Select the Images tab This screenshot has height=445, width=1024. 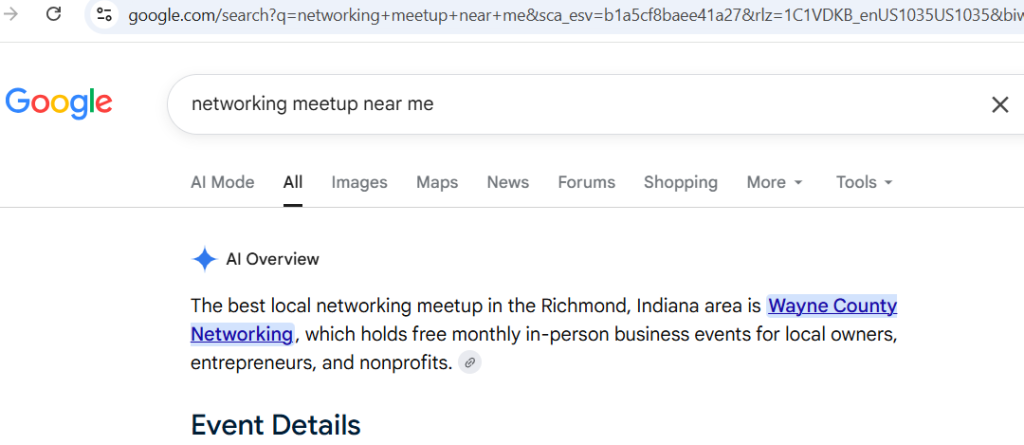pos(359,182)
